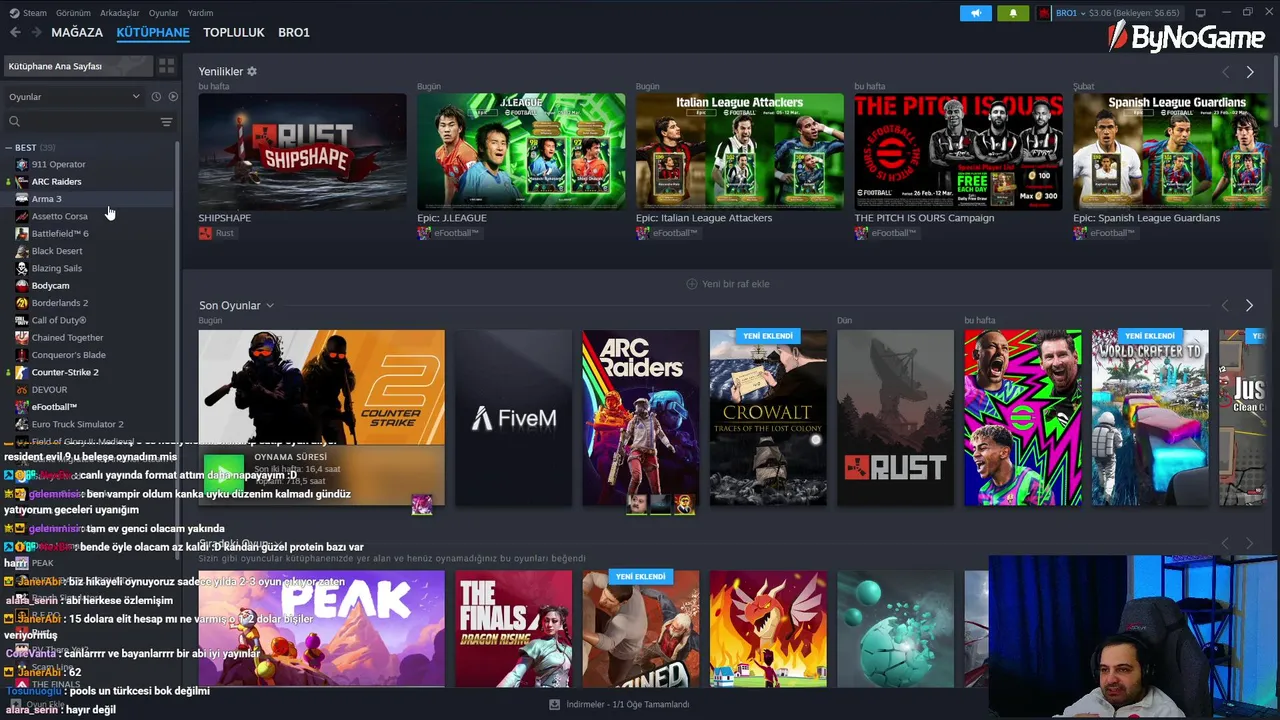Open advanced filter options icon
Viewport: 1280px width, 720px height.
tap(166, 121)
